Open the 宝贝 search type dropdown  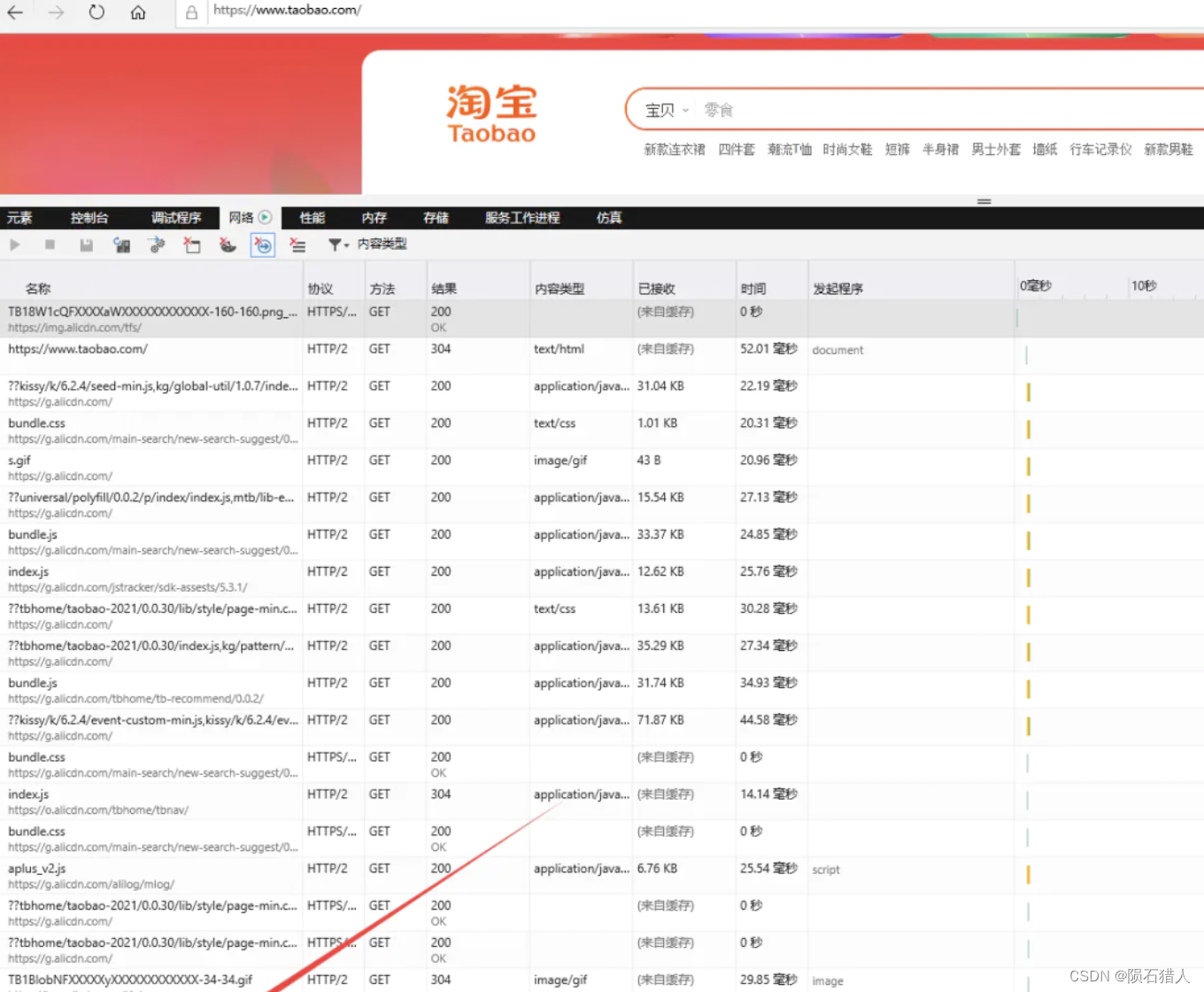[667, 110]
